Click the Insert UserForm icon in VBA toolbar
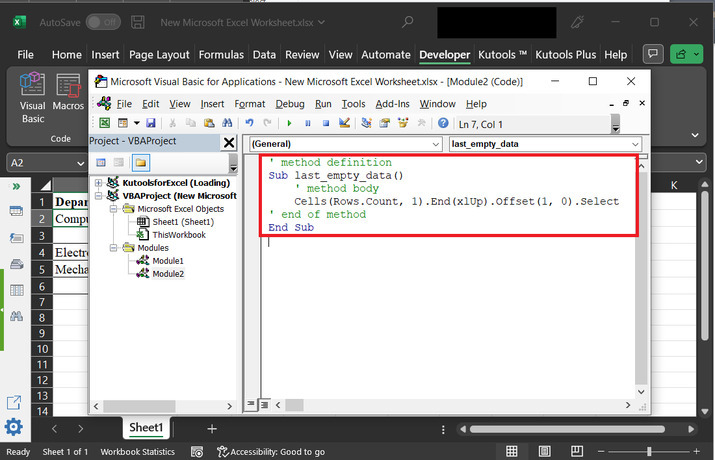715x460 pixels. (x=123, y=123)
